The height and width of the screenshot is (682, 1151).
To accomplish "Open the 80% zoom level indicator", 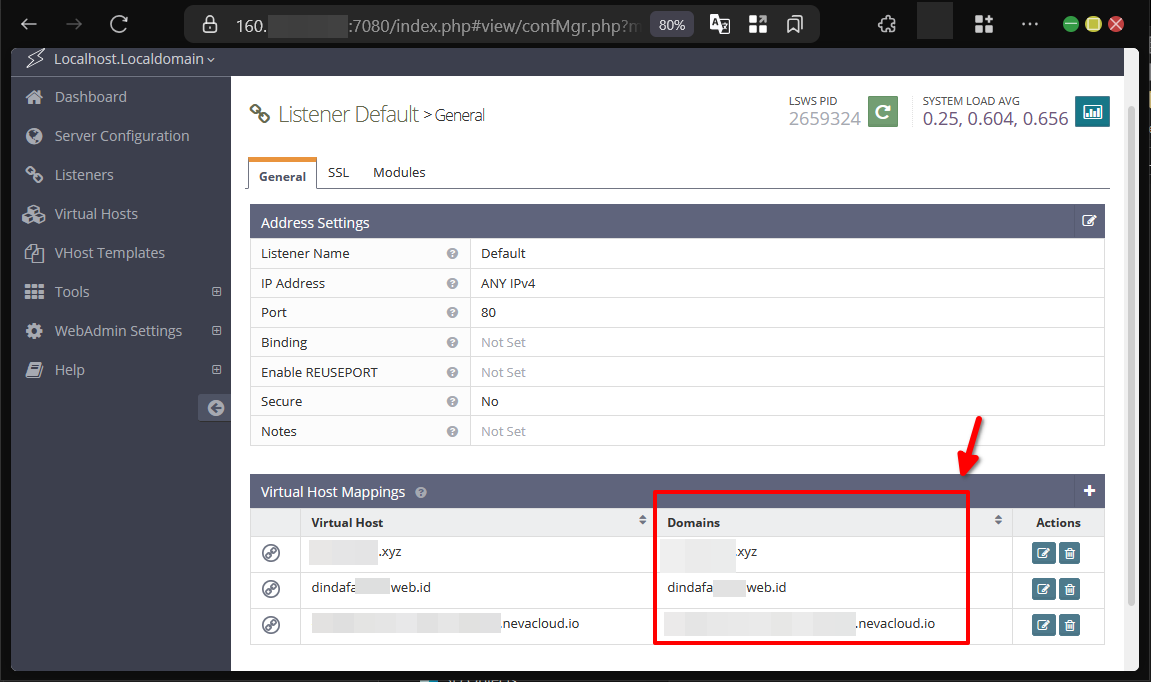I will (672, 25).
